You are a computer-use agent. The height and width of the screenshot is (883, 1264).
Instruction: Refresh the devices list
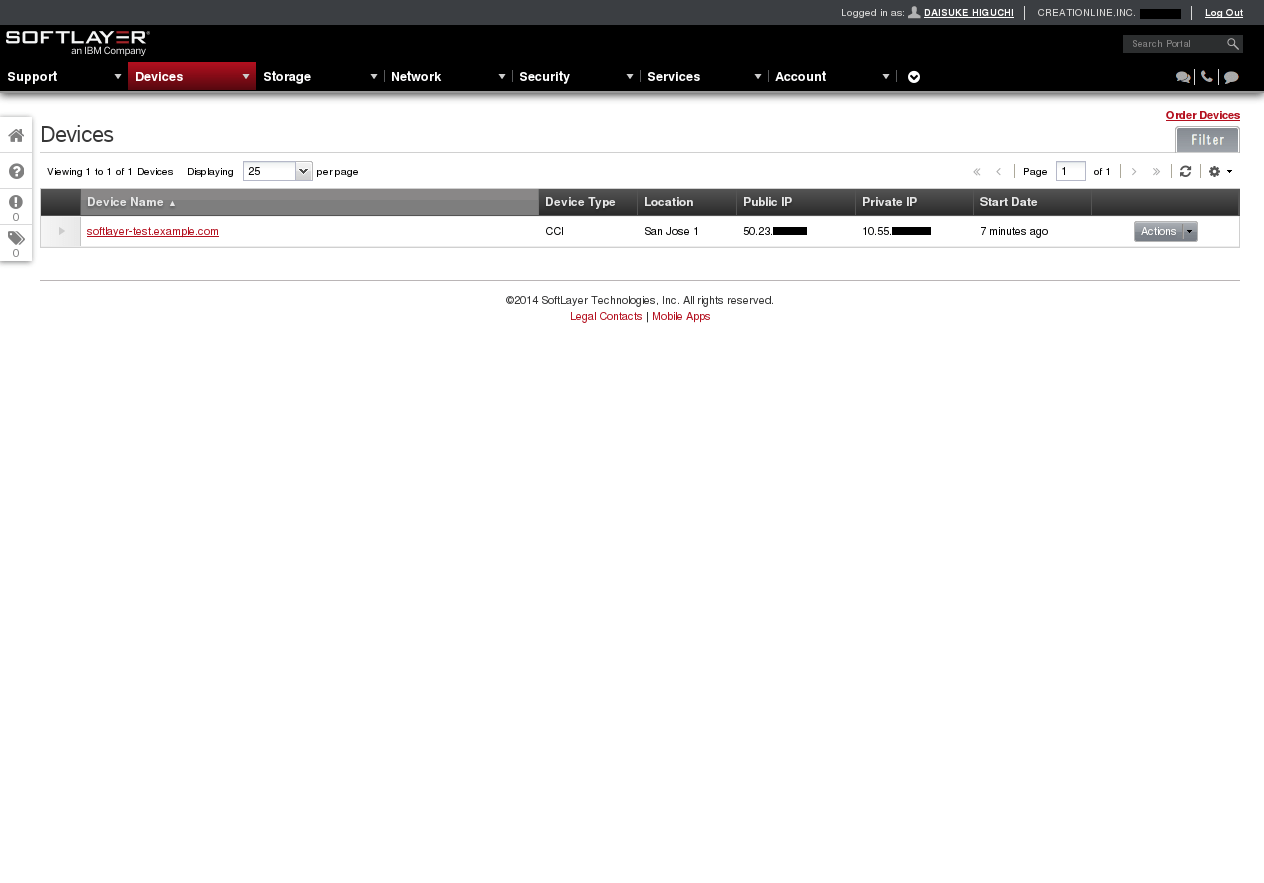click(1185, 171)
